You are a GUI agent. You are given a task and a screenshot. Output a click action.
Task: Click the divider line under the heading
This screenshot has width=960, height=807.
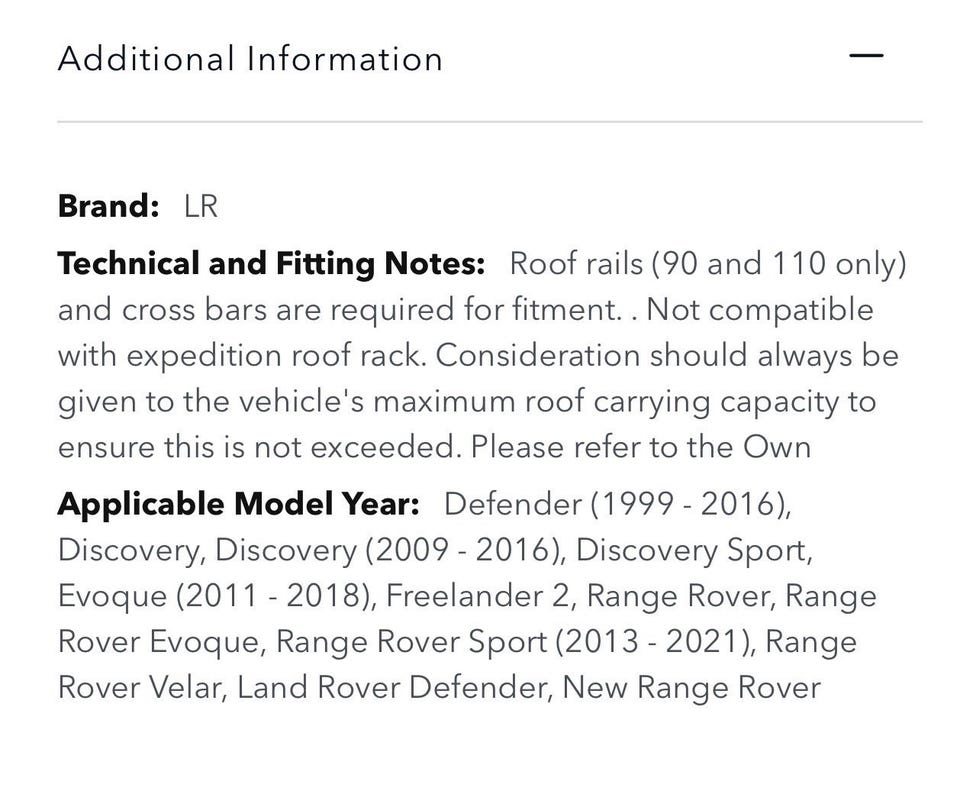tap(490, 122)
